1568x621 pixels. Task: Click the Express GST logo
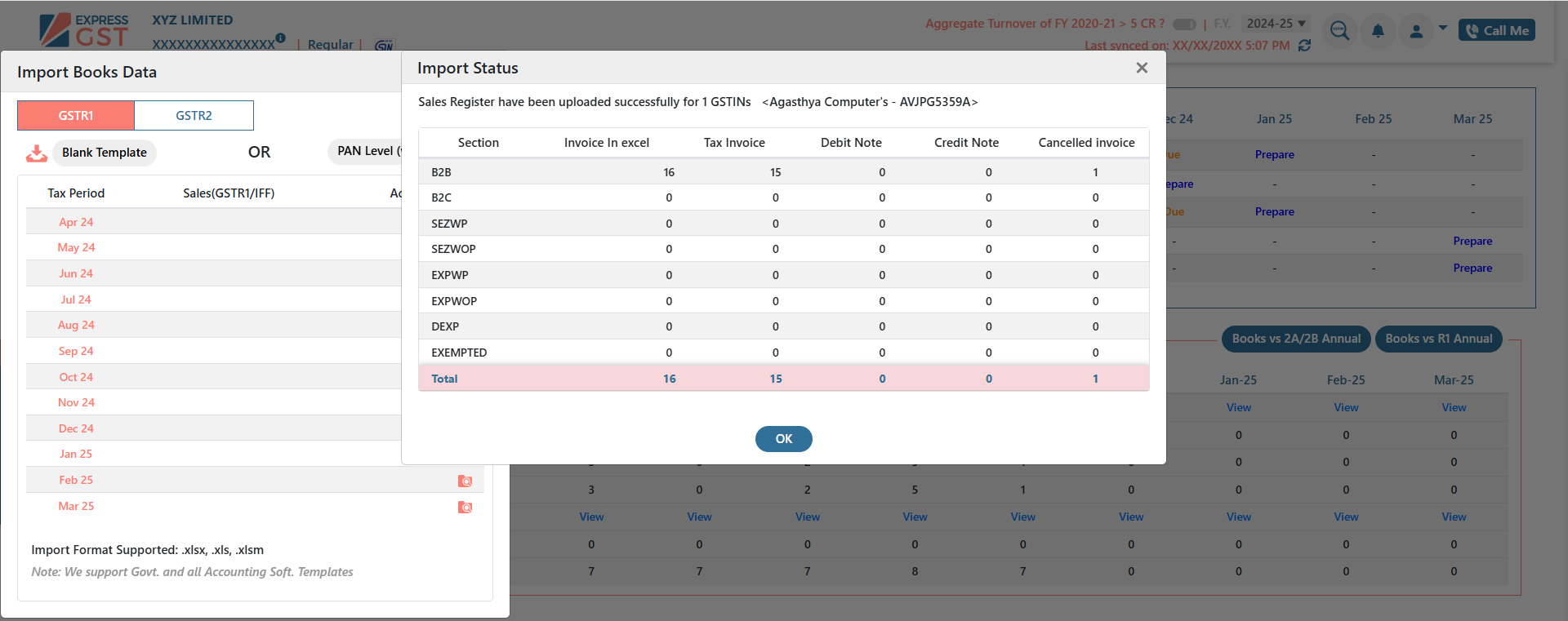pyautogui.click(x=84, y=29)
